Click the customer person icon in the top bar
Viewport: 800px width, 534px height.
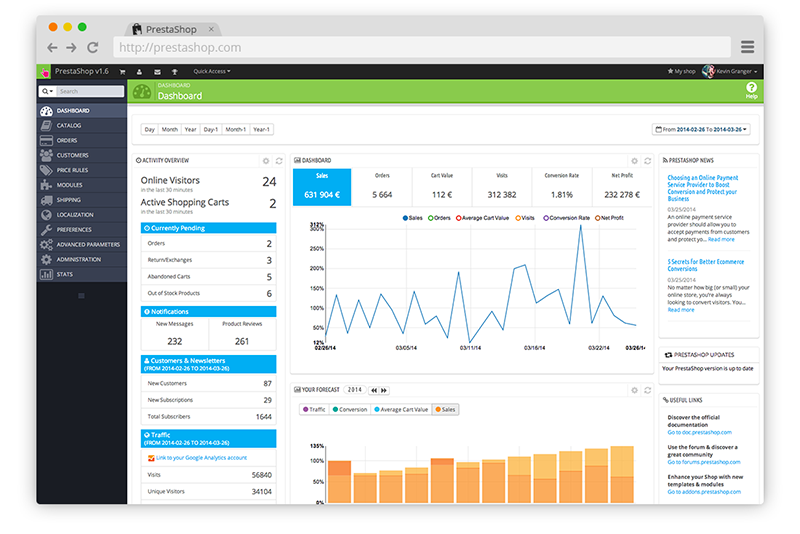(139, 72)
